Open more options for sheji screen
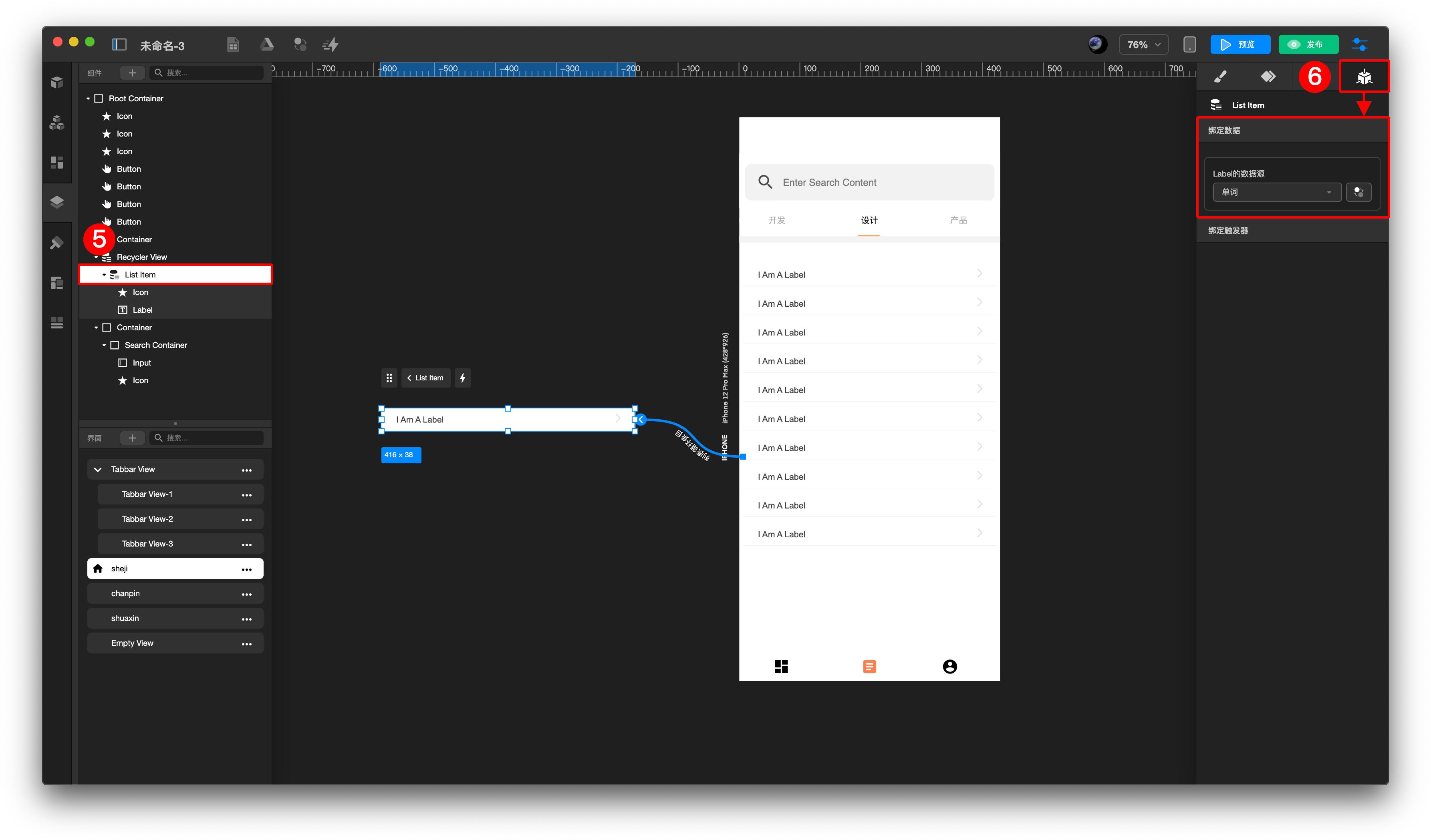The width and height of the screenshot is (1431, 840). pos(246,569)
